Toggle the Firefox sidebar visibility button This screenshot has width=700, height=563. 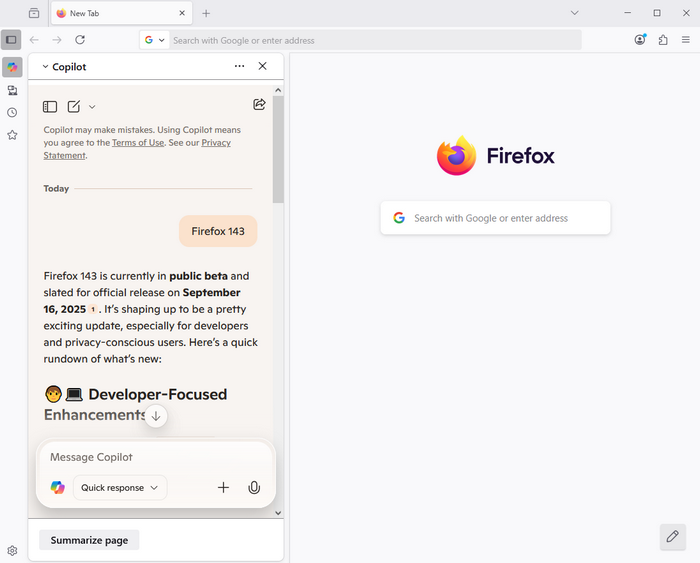[x=11, y=40]
